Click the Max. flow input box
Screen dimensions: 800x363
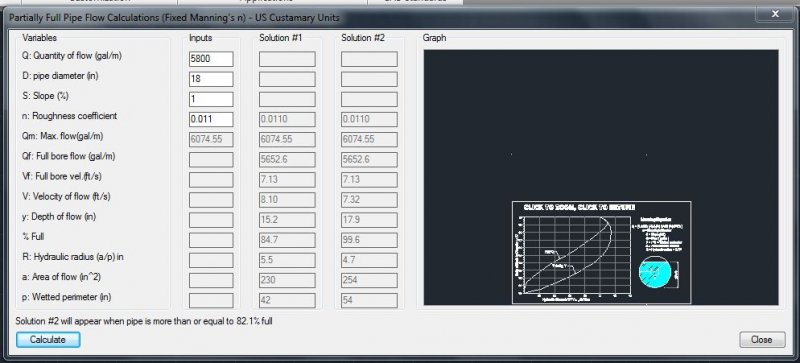pyautogui.click(x=211, y=139)
